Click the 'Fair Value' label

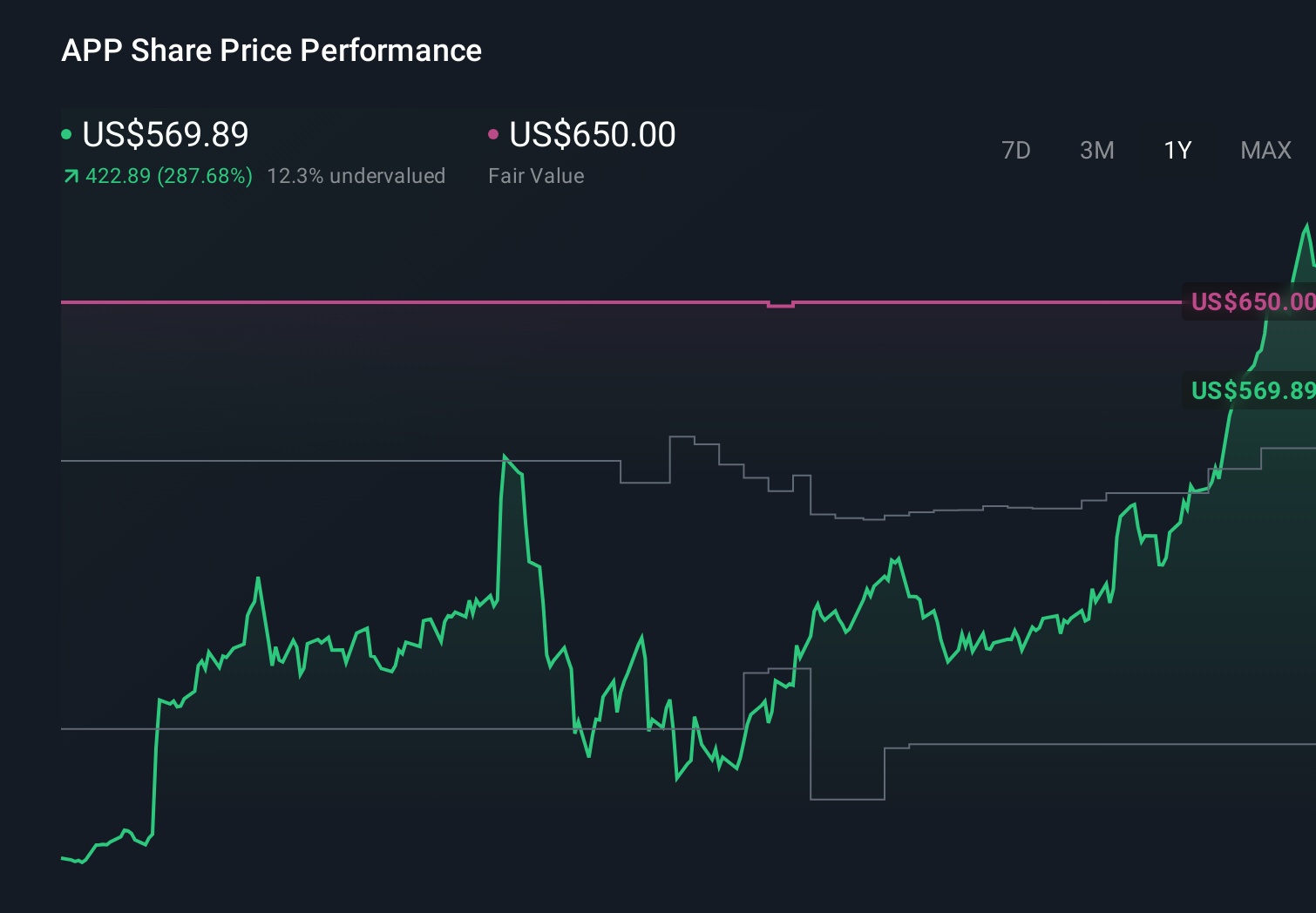(536, 176)
